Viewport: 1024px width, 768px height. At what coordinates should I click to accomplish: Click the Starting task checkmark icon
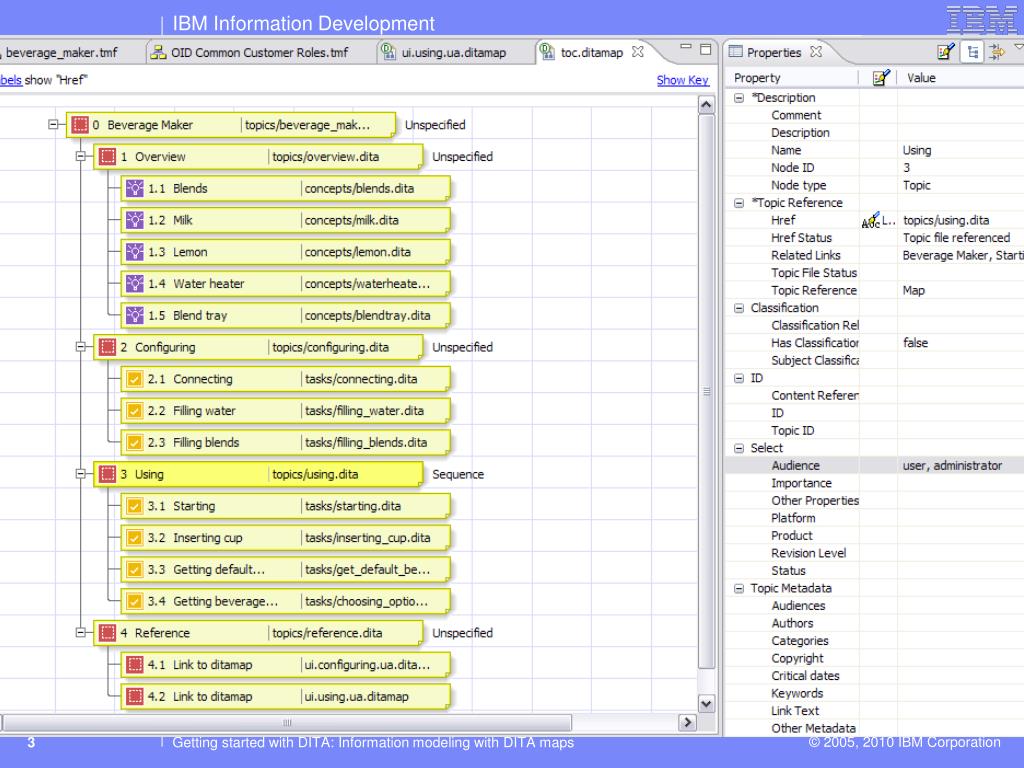click(135, 506)
